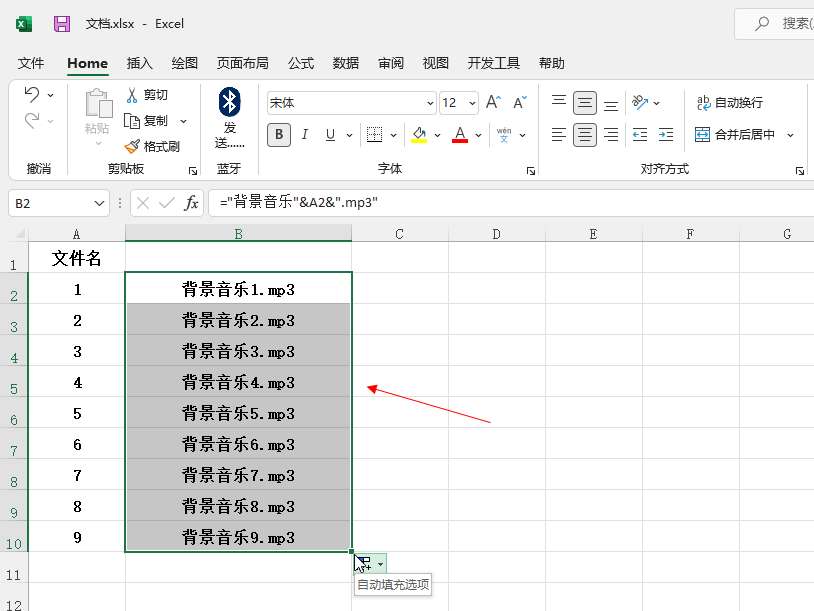The width and height of the screenshot is (814, 611).
Task: Toggle Top Align
Action: 559,102
